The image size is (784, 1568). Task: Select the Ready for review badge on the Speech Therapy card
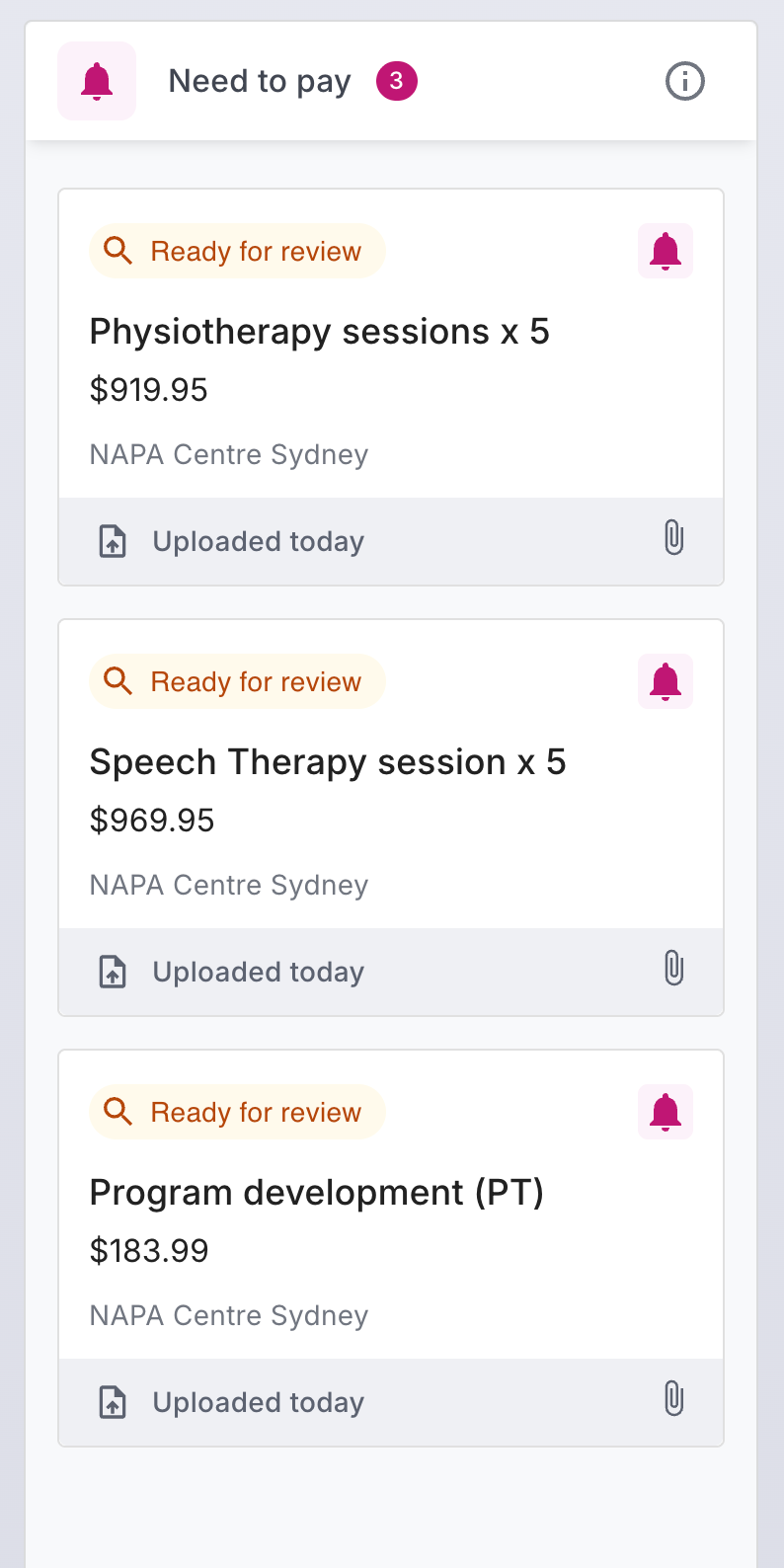(237, 681)
